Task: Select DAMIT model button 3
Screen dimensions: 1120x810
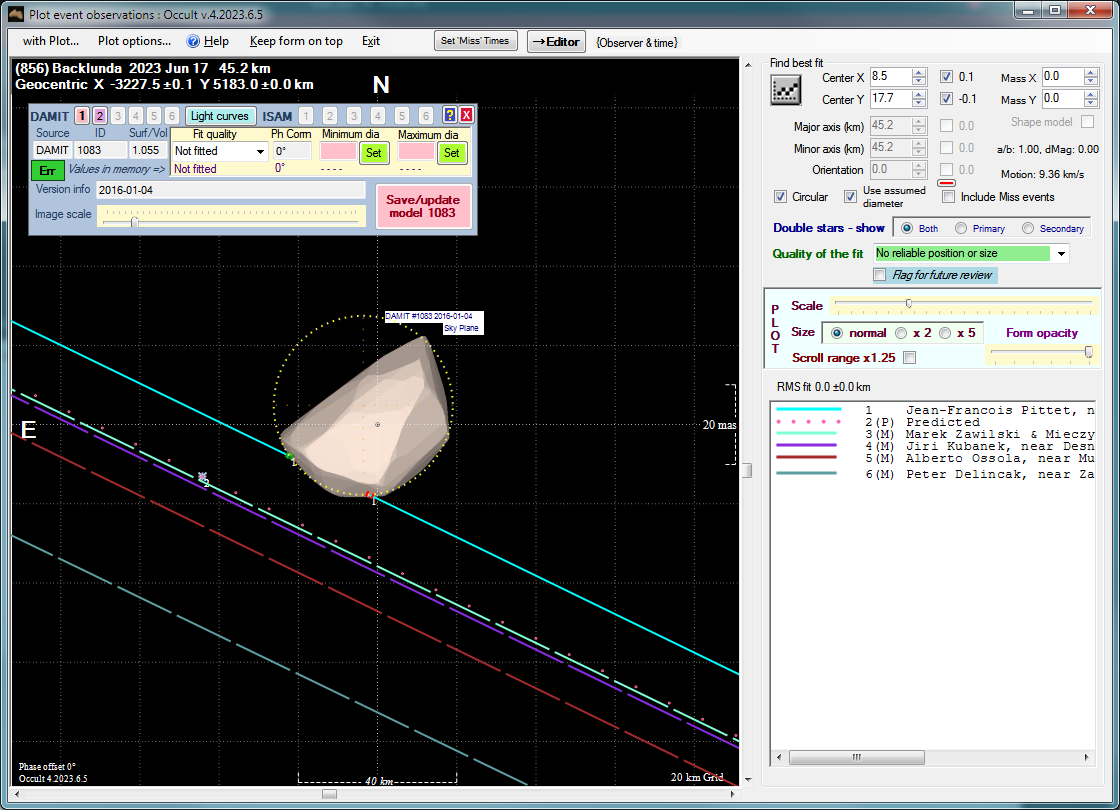Action: click(x=118, y=116)
